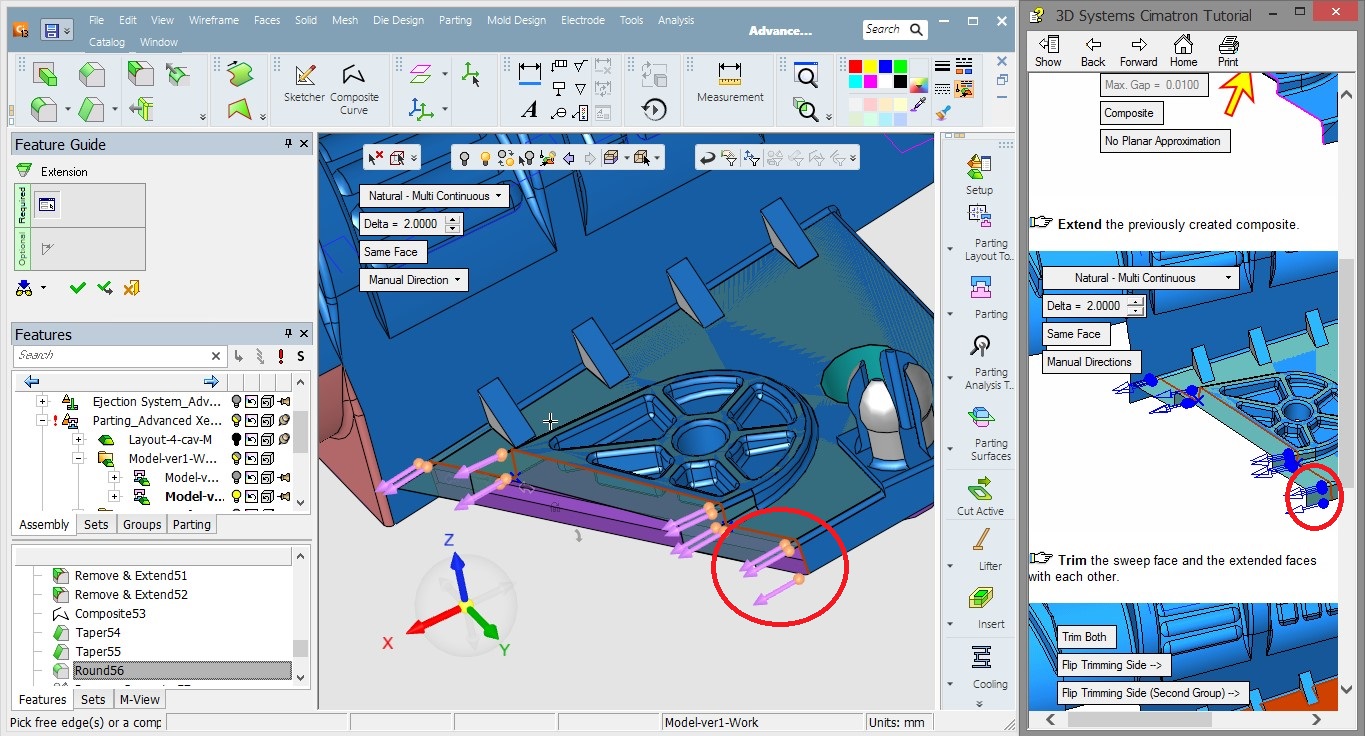Click the Cancel feature icon
Image resolution: width=1365 pixels, height=736 pixels.
[131, 288]
